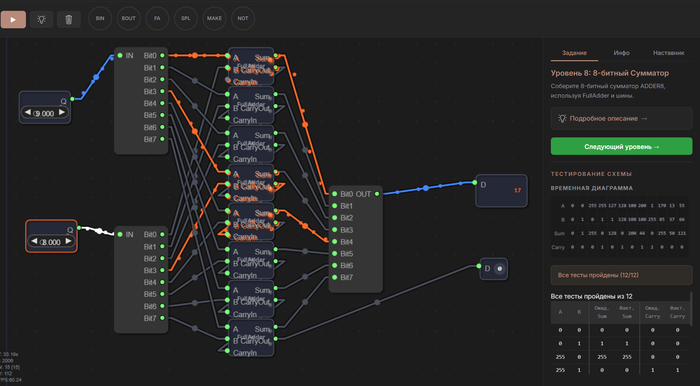Select the BOUT component tool
The image size is (700, 386).
pos(129,18)
